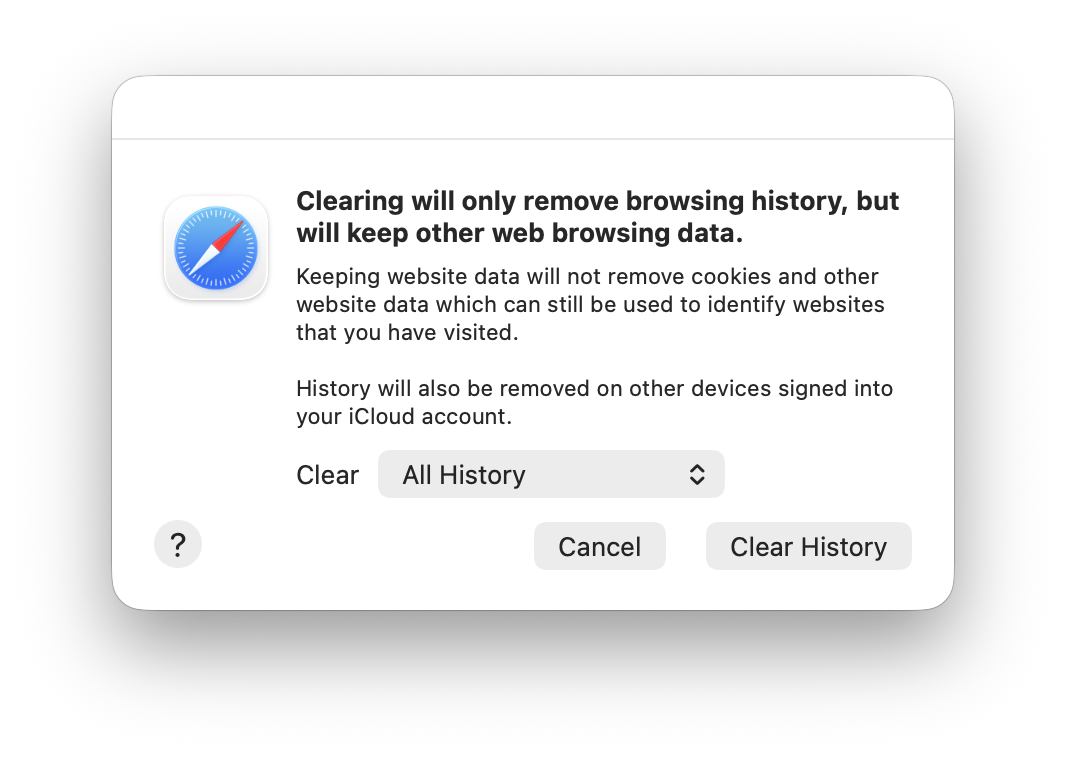Click the Safari compass app icon
Screen dimensions: 1066x758
(216, 248)
